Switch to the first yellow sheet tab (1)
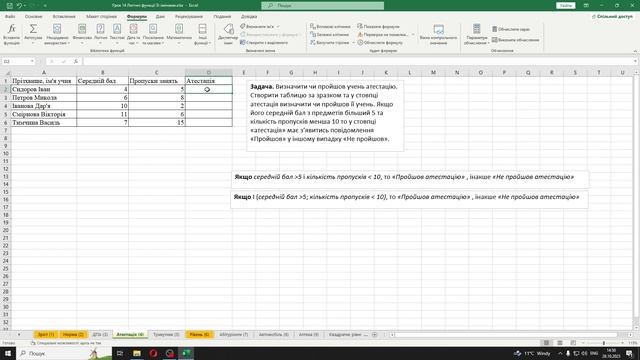 click(45, 335)
